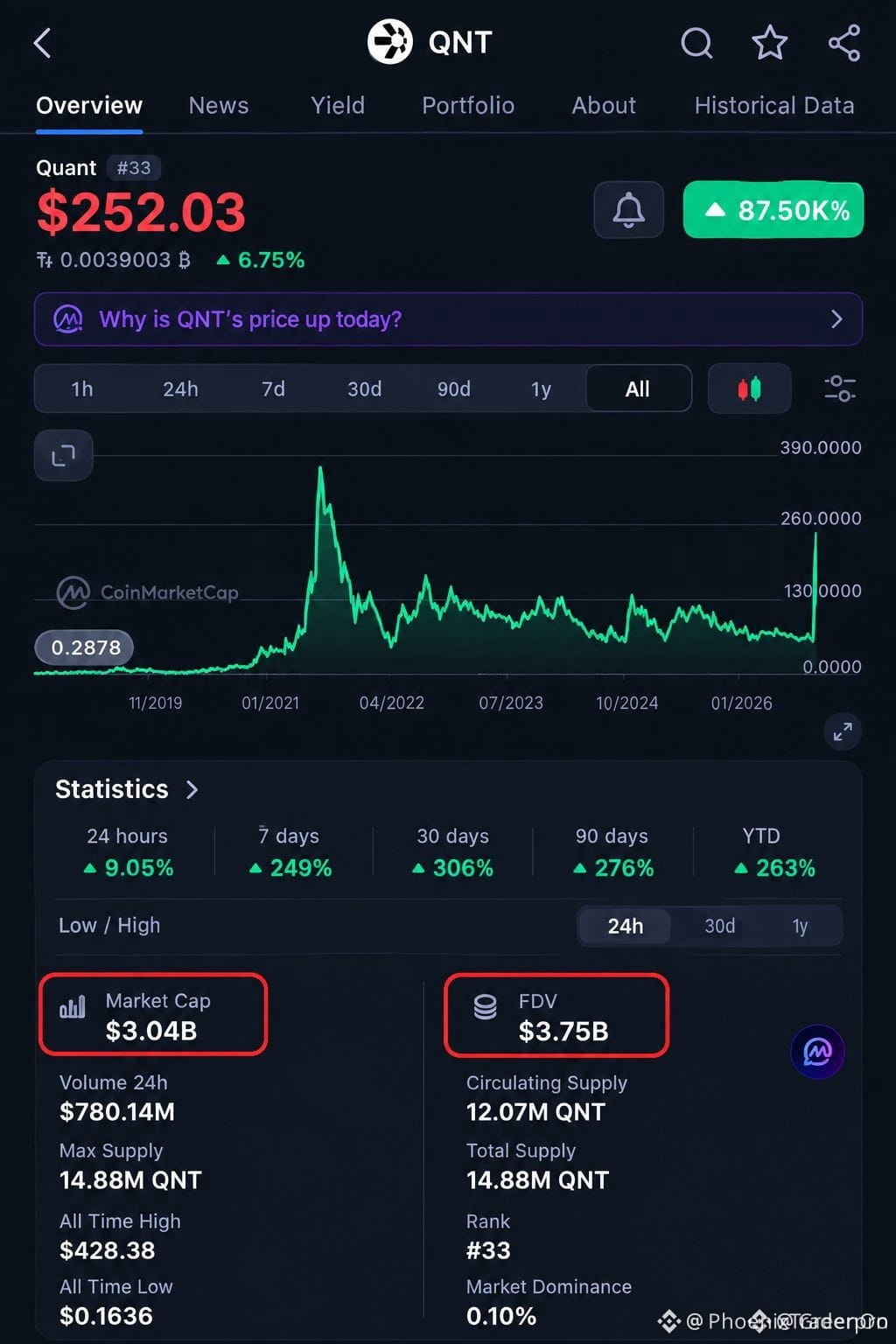Add QNT to watchlist with star icon
This screenshot has height=1344, width=896.
tap(770, 42)
